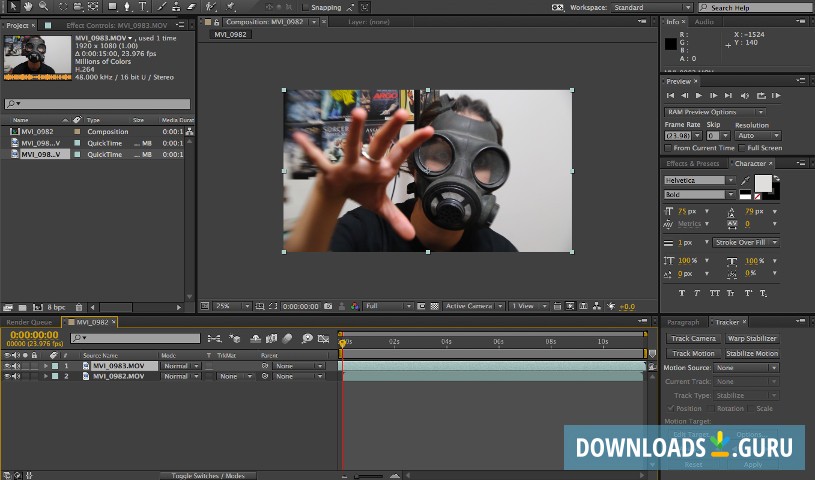Open the 1 View layout dropdown
The width and height of the screenshot is (815, 480).
[528, 306]
